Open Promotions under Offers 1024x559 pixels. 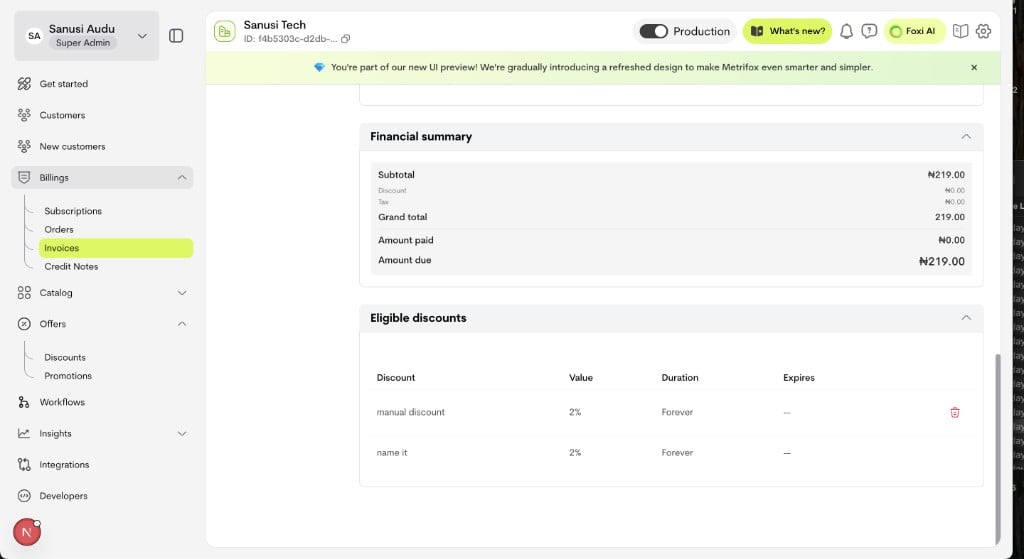click(68, 375)
